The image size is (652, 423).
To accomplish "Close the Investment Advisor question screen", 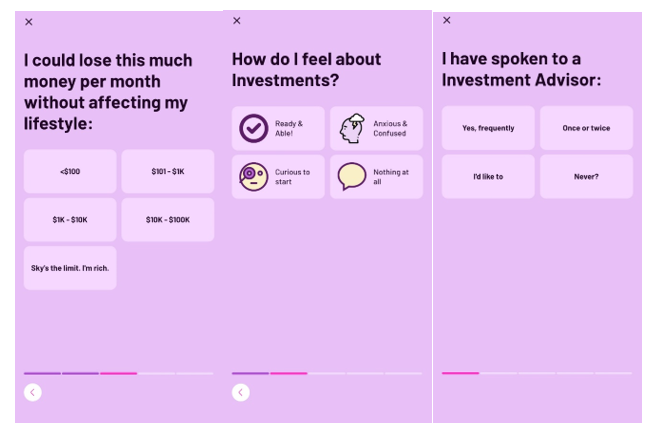I will 447,20.
